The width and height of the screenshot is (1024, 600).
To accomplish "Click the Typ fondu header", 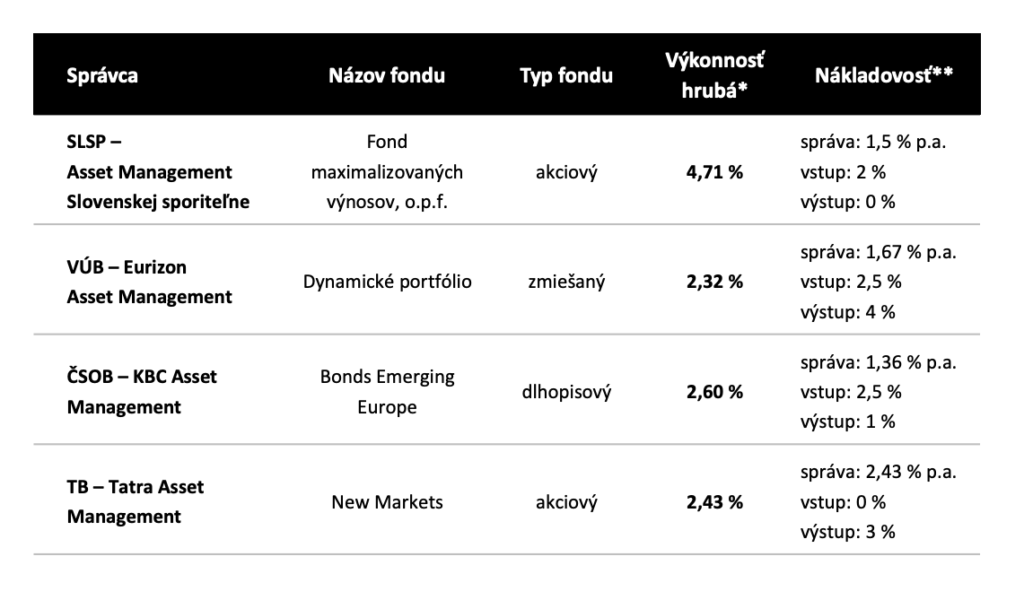I will click(x=566, y=76).
